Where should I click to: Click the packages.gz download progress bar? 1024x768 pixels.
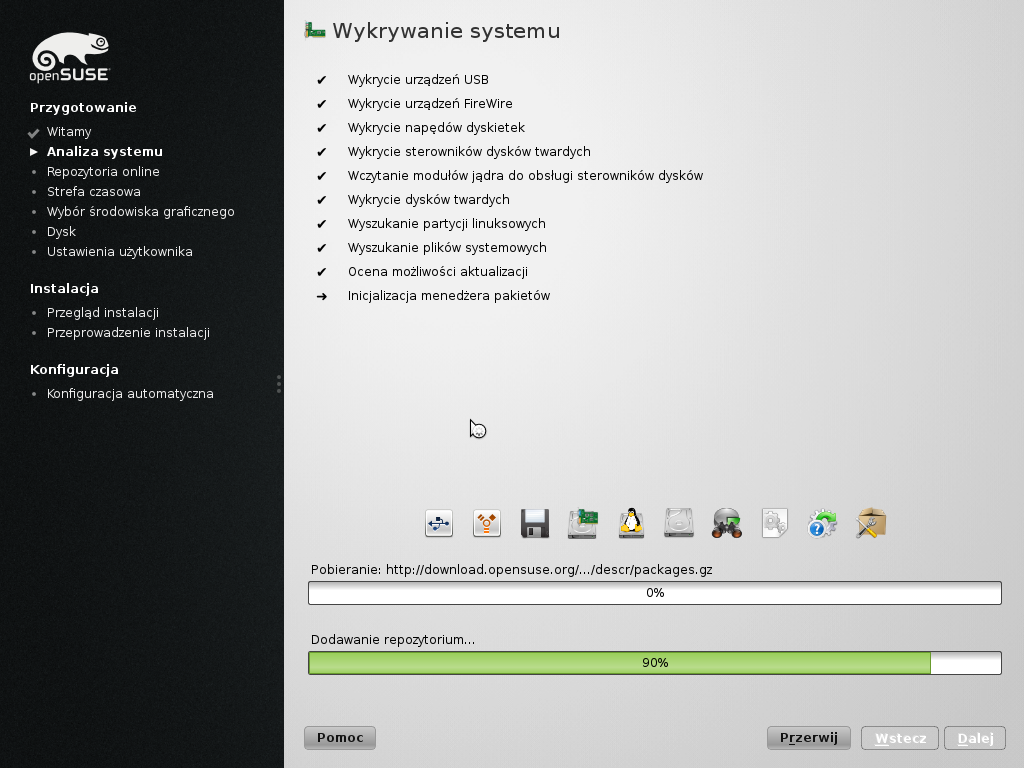[x=655, y=593]
